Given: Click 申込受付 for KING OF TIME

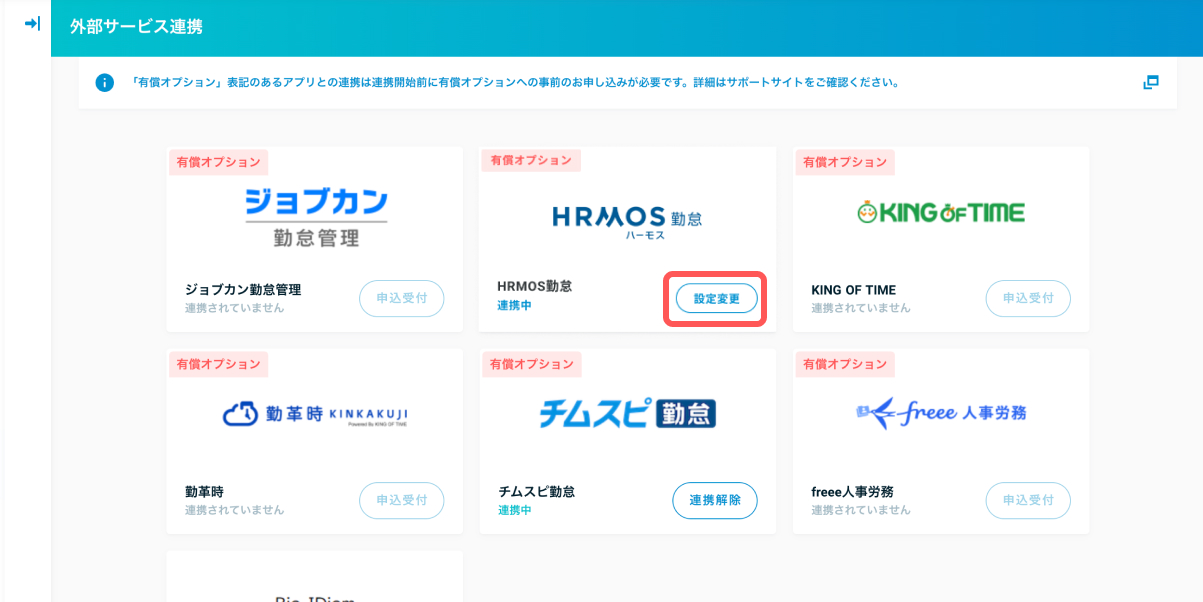Looking at the screenshot, I should (x=1028, y=298).
